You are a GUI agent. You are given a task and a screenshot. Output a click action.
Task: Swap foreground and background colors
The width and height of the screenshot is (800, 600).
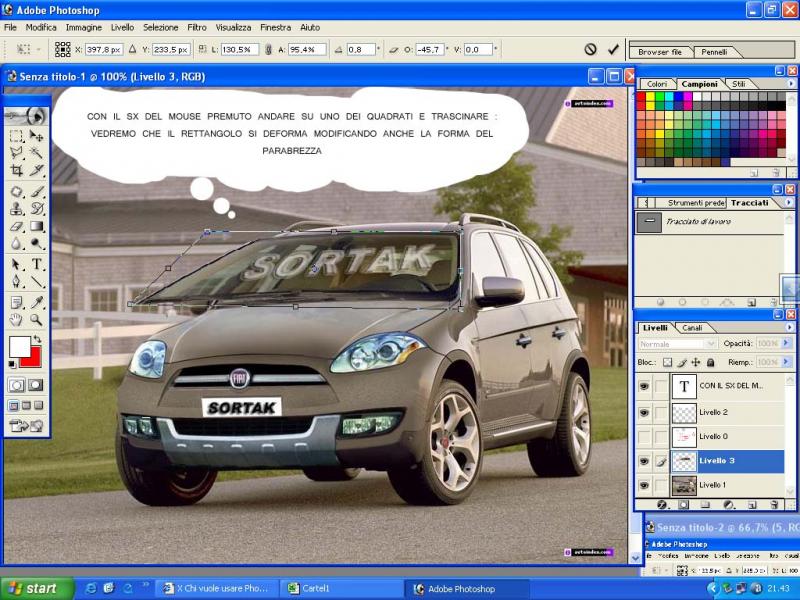tap(37, 339)
